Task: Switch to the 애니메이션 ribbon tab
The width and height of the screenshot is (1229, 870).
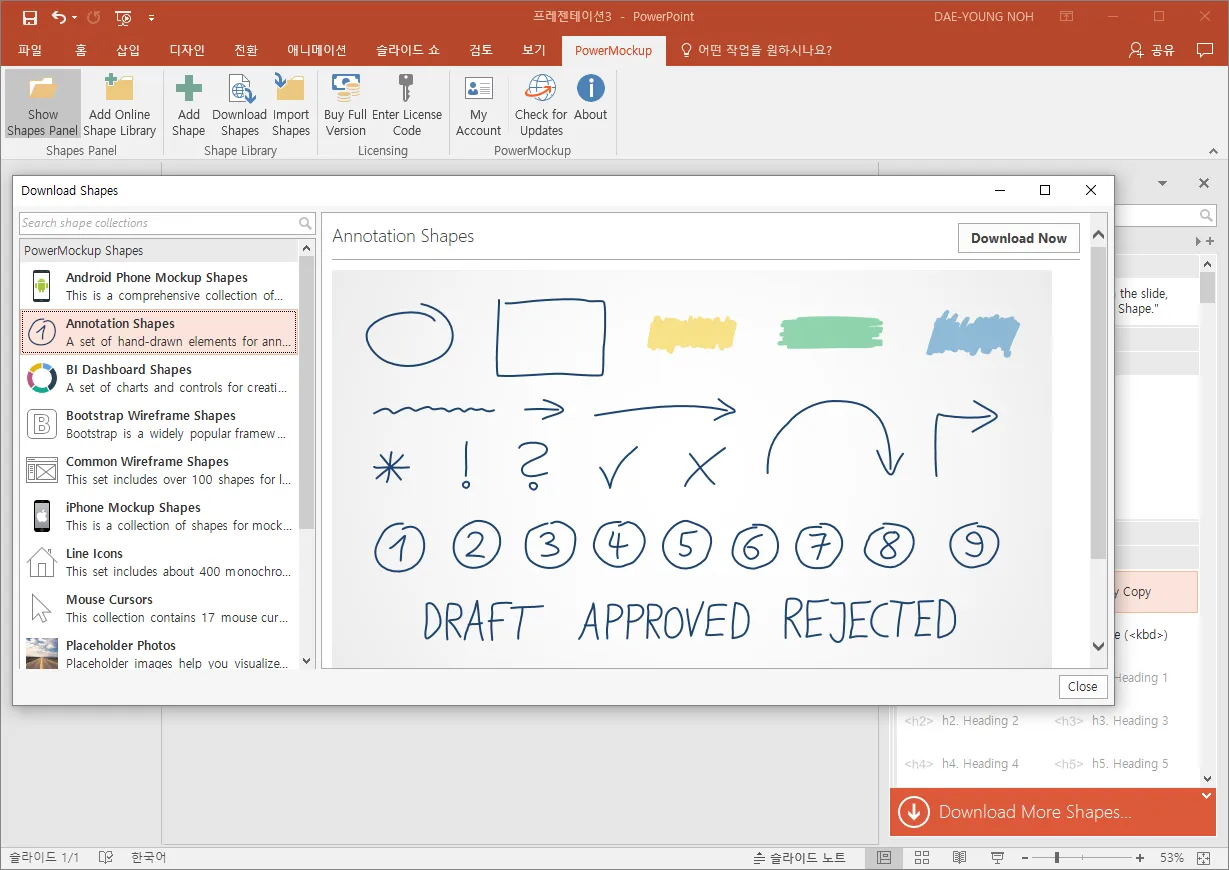Action: click(x=316, y=50)
